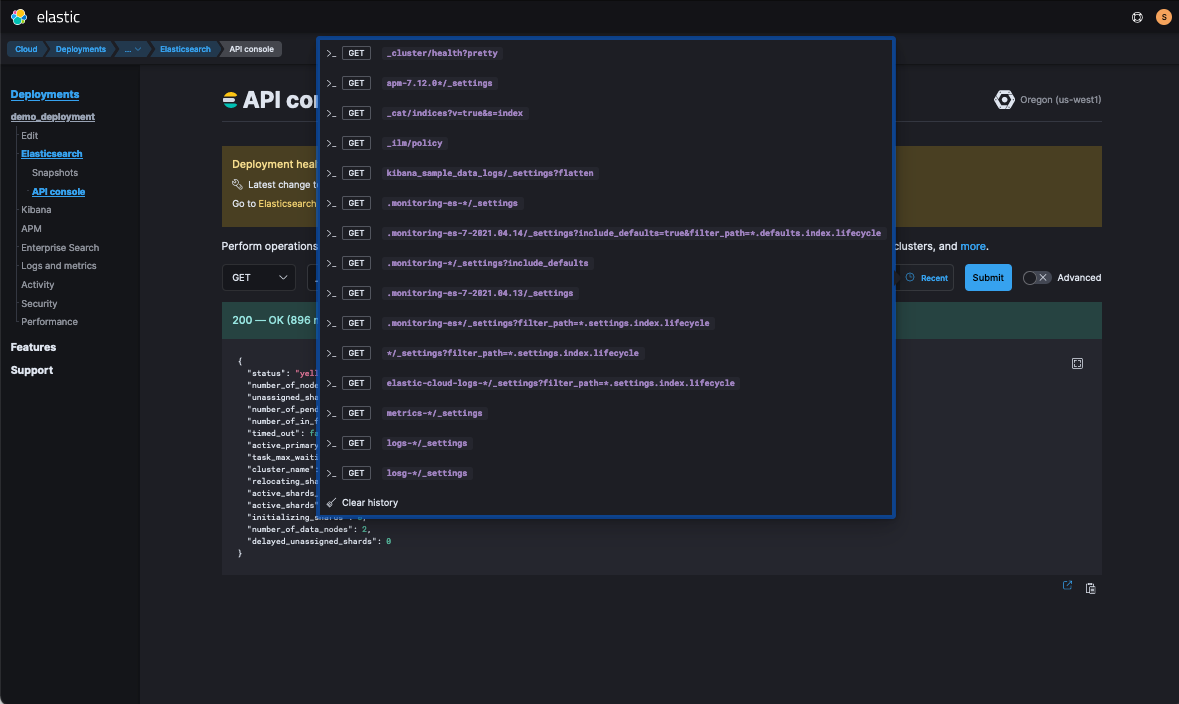Click the Elasticsearch logo beside API console title
The height and width of the screenshot is (704, 1179).
pyautogui.click(x=230, y=100)
